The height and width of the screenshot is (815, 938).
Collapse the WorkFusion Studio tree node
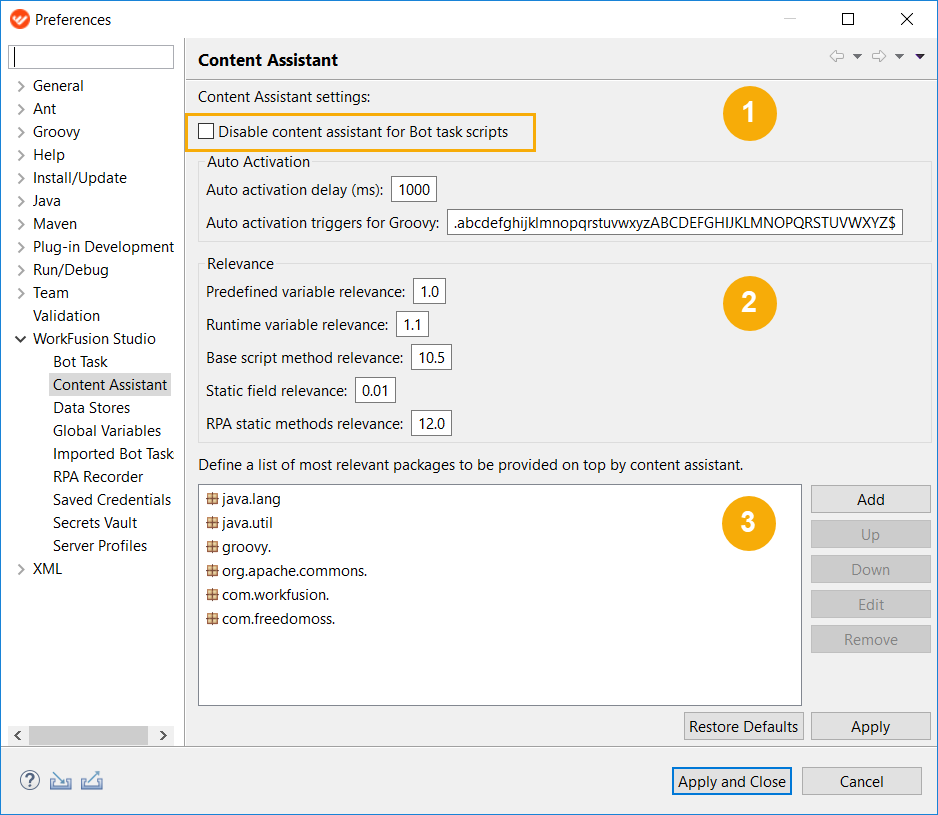(21, 339)
